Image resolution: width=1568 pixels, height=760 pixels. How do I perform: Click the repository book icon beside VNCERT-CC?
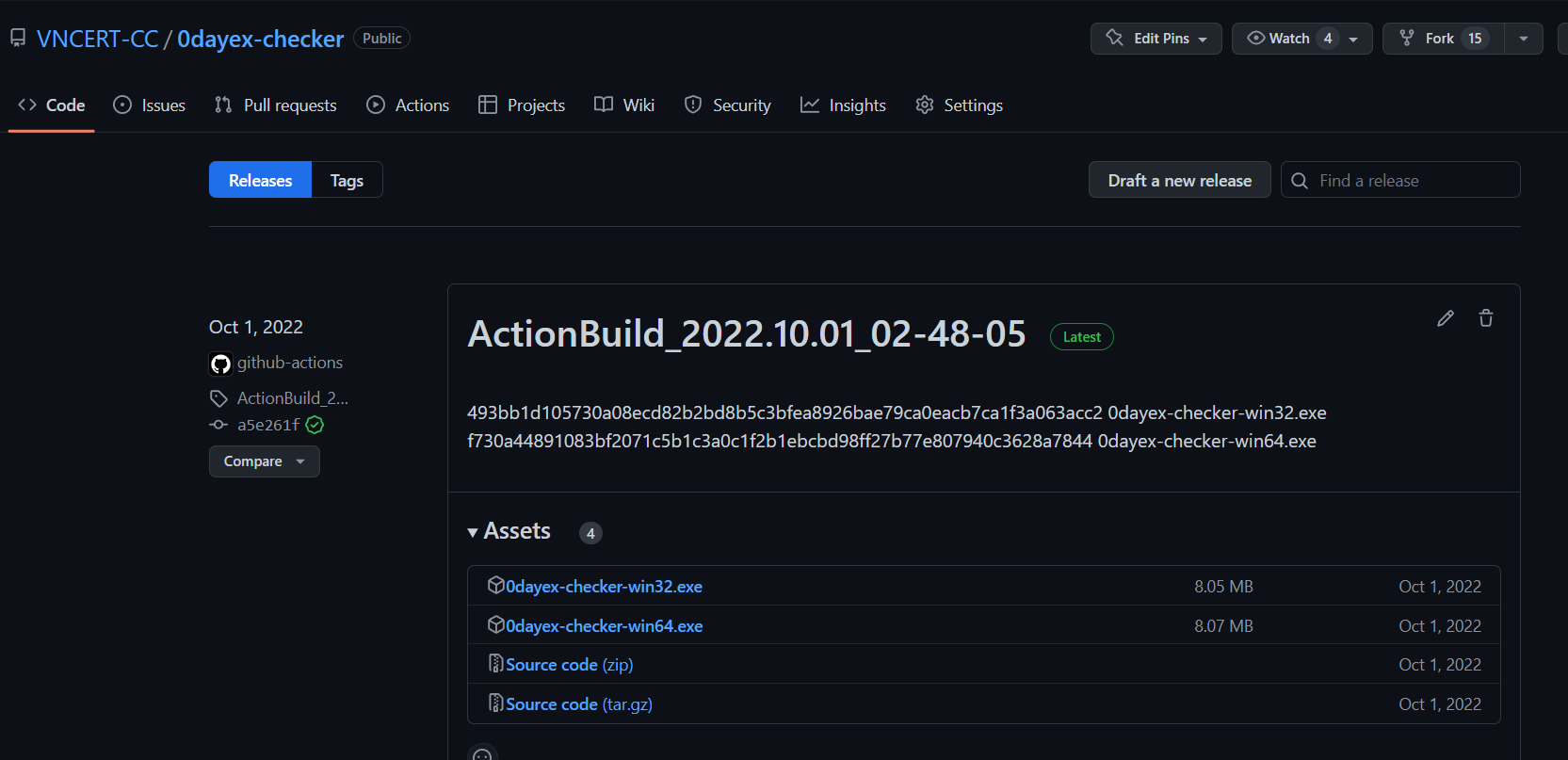(x=18, y=39)
